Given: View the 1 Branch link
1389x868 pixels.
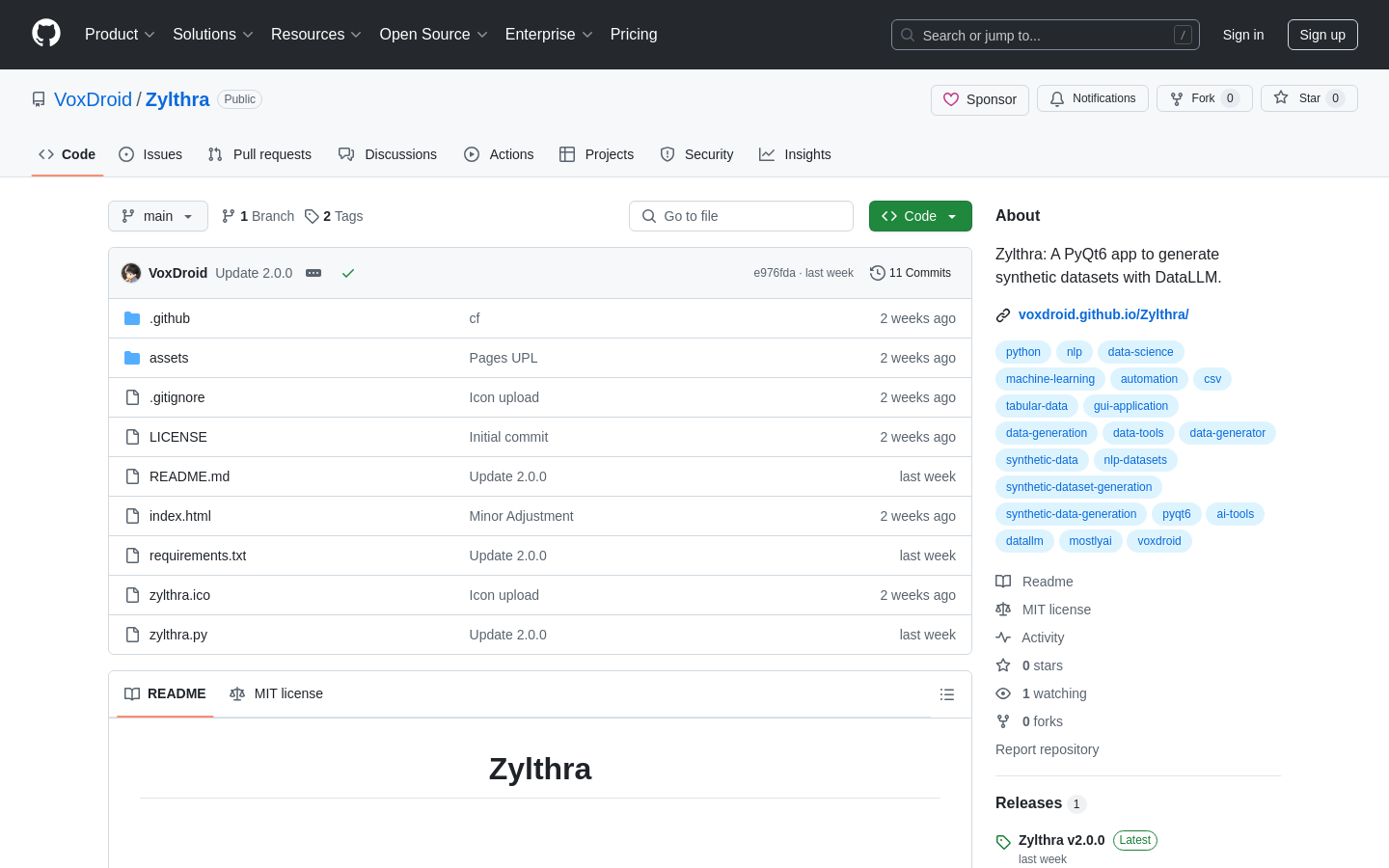Looking at the screenshot, I should [x=258, y=216].
